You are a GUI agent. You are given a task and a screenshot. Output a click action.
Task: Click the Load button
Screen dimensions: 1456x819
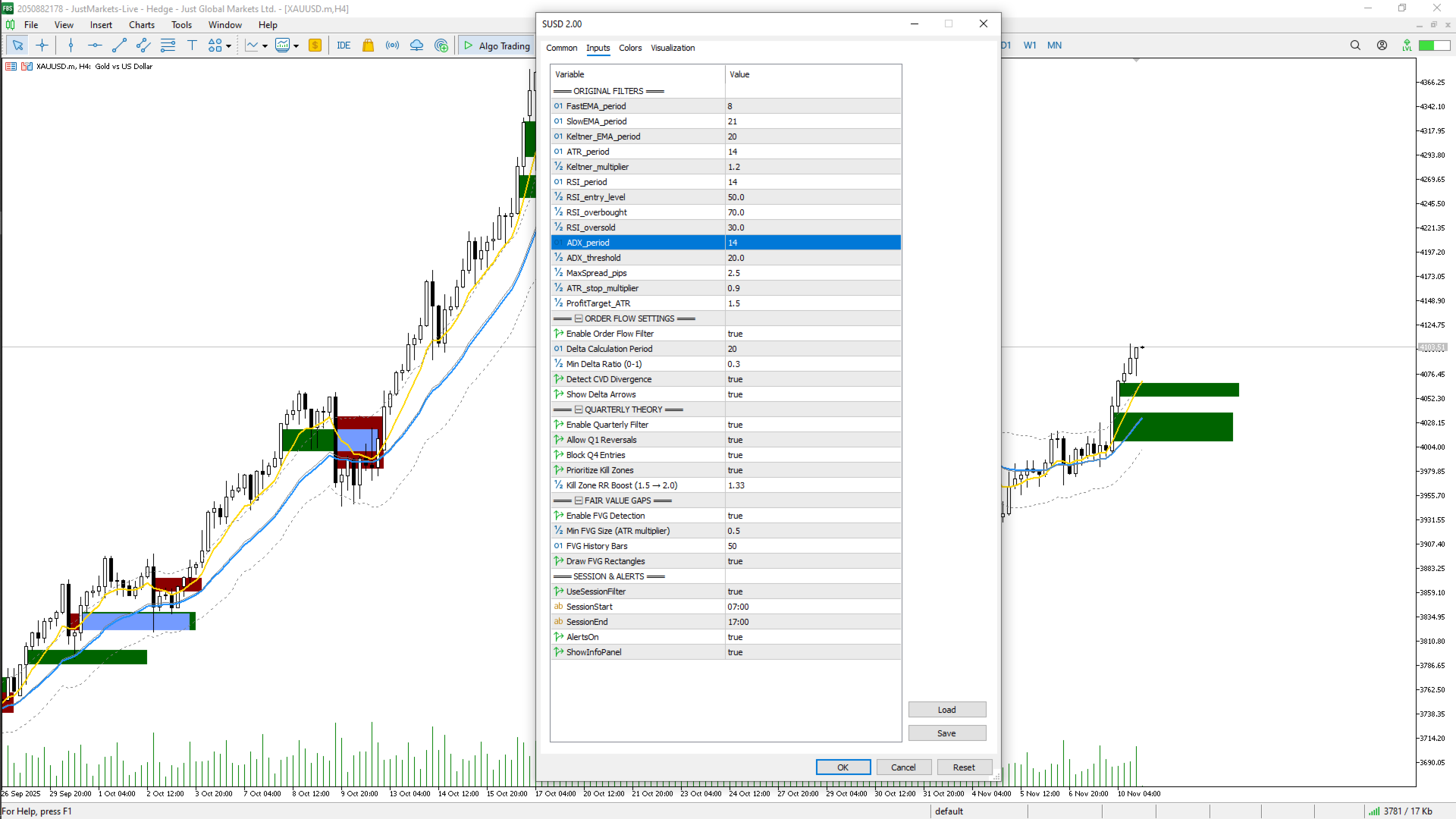[946, 710]
